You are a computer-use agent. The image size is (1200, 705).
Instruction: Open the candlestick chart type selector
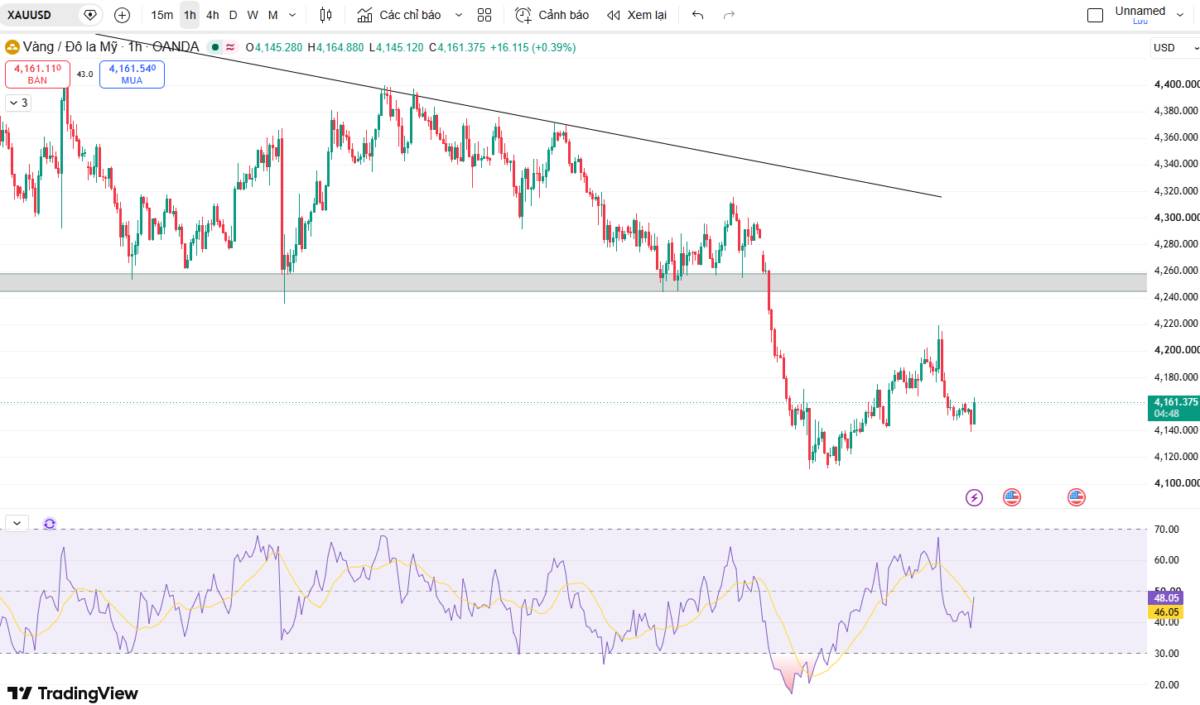(x=325, y=15)
